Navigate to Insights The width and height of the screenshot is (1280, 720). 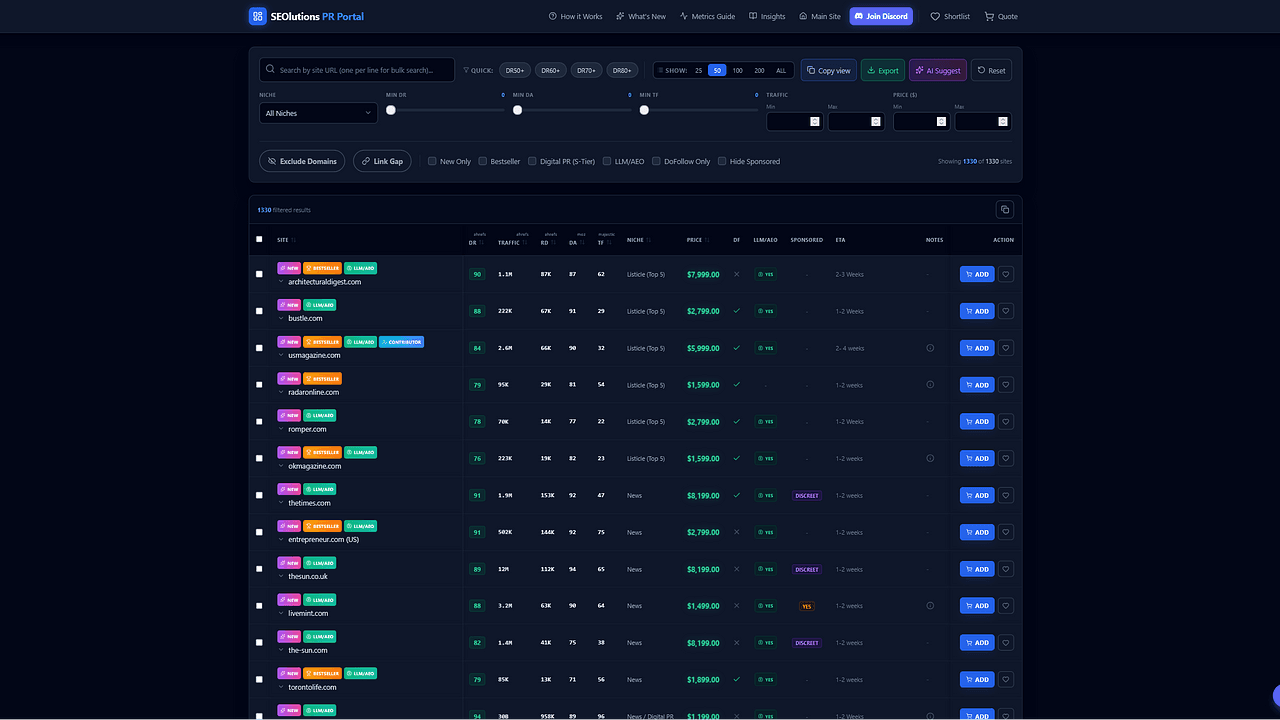pos(767,16)
